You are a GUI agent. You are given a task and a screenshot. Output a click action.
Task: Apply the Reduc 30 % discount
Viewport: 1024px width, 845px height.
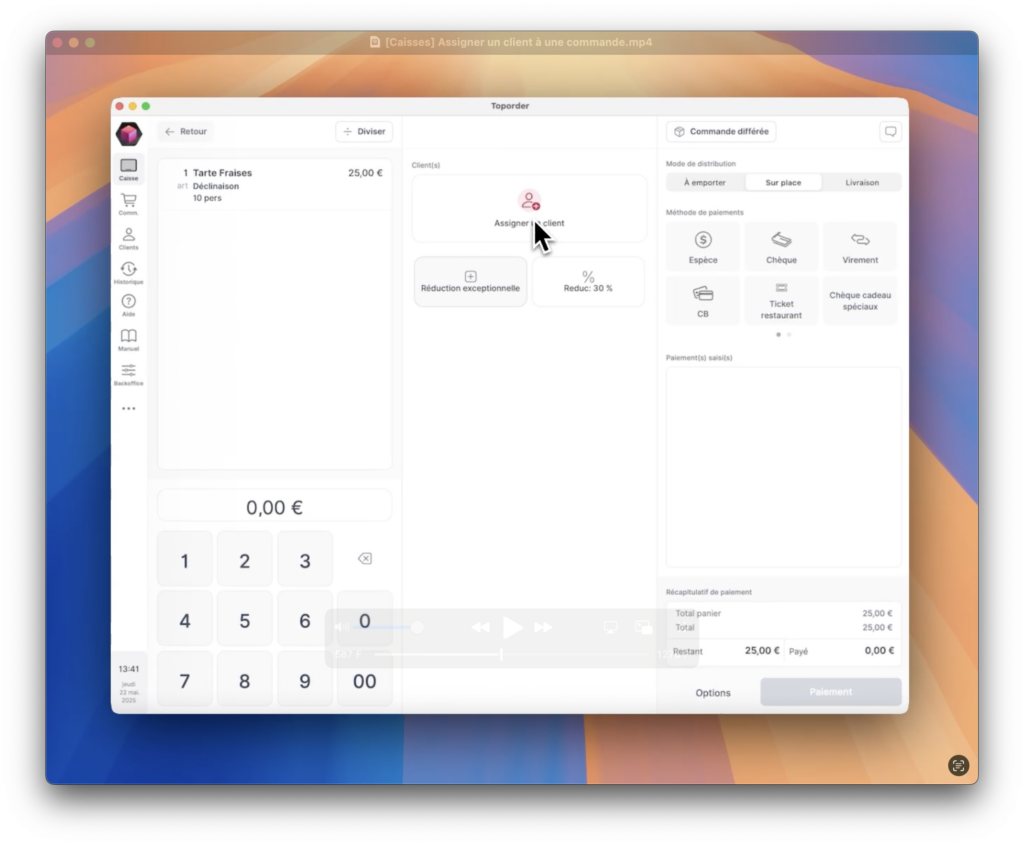click(x=588, y=281)
